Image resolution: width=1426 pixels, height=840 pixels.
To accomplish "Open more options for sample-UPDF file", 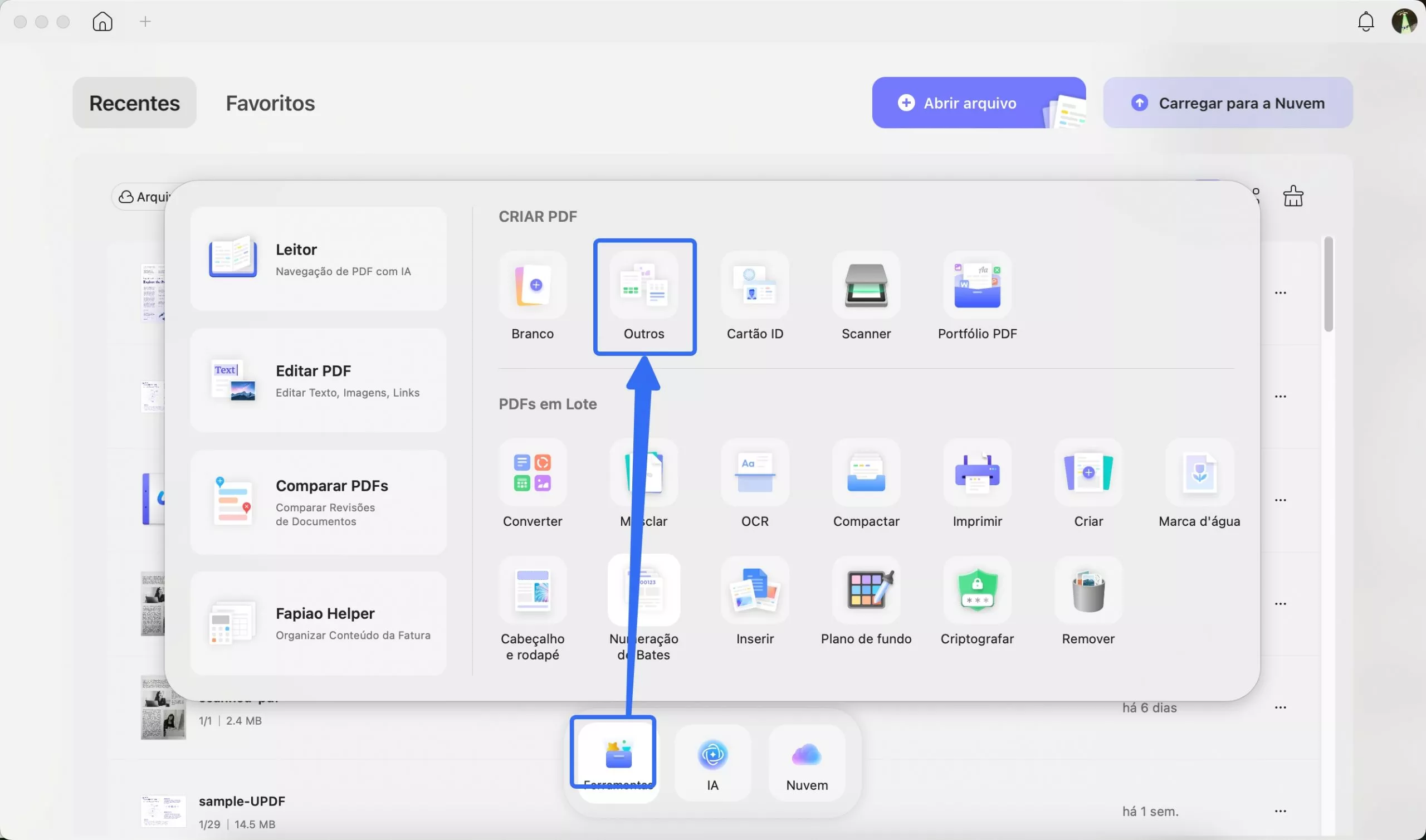I will pyautogui.click(x=1281, y=811).
